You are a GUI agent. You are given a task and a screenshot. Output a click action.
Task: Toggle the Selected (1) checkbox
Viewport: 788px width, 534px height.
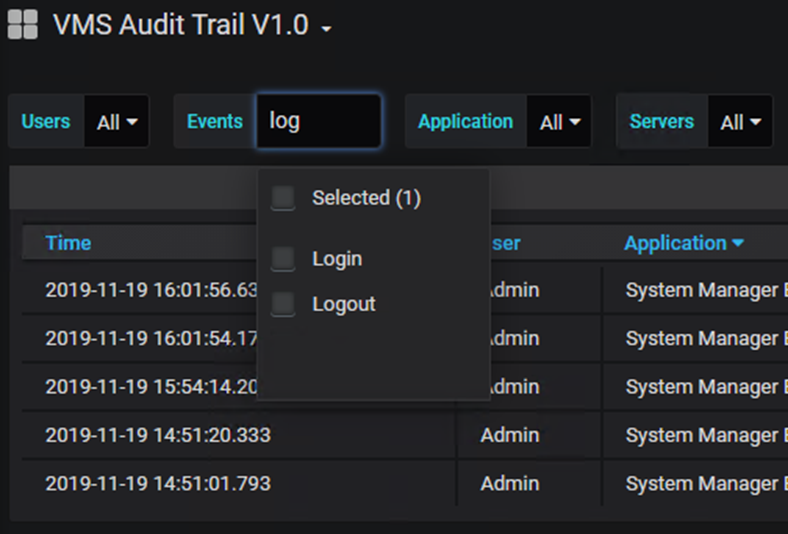284,198
